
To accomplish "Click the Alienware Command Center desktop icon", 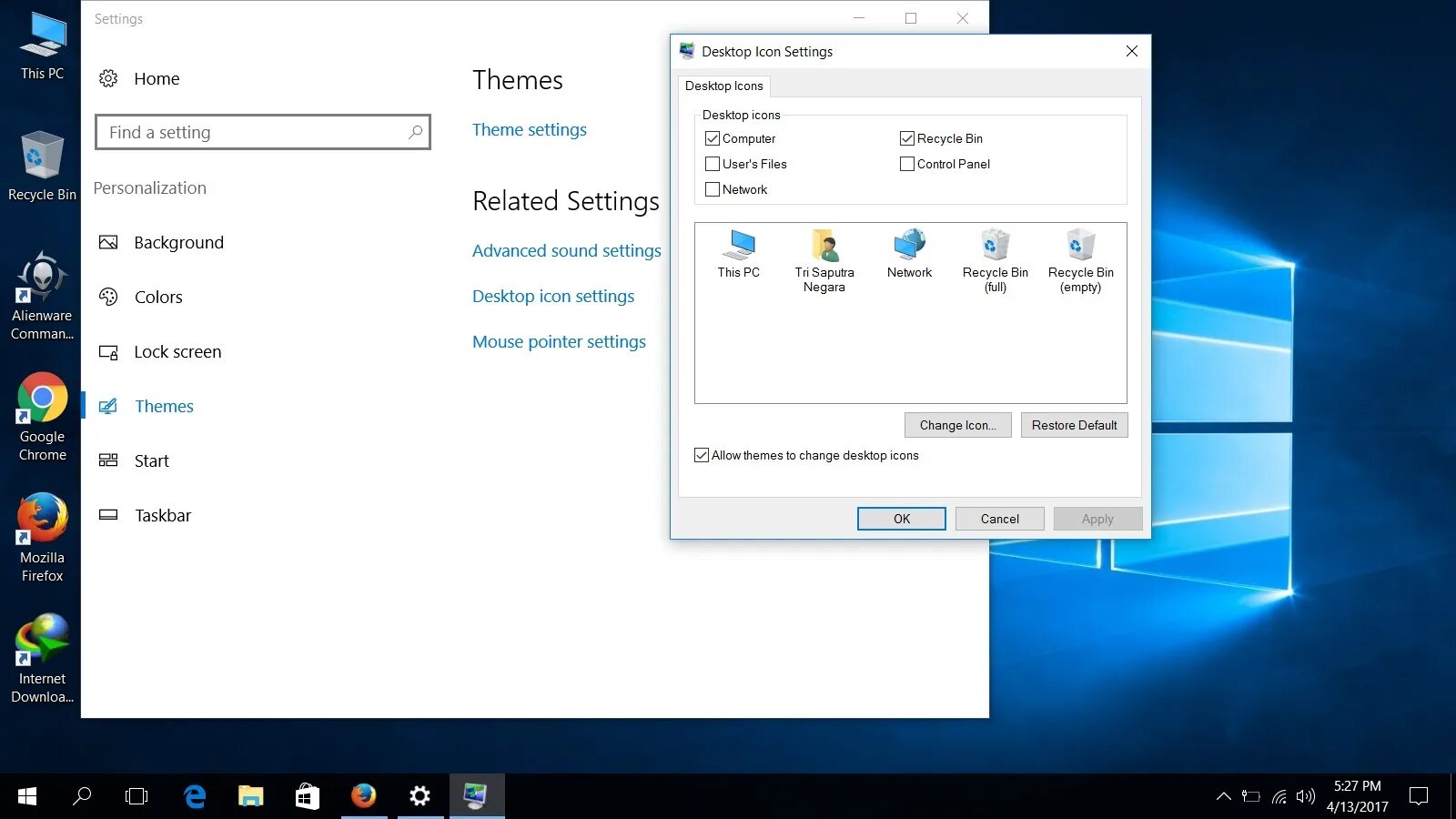I will (x=42, y=296).
